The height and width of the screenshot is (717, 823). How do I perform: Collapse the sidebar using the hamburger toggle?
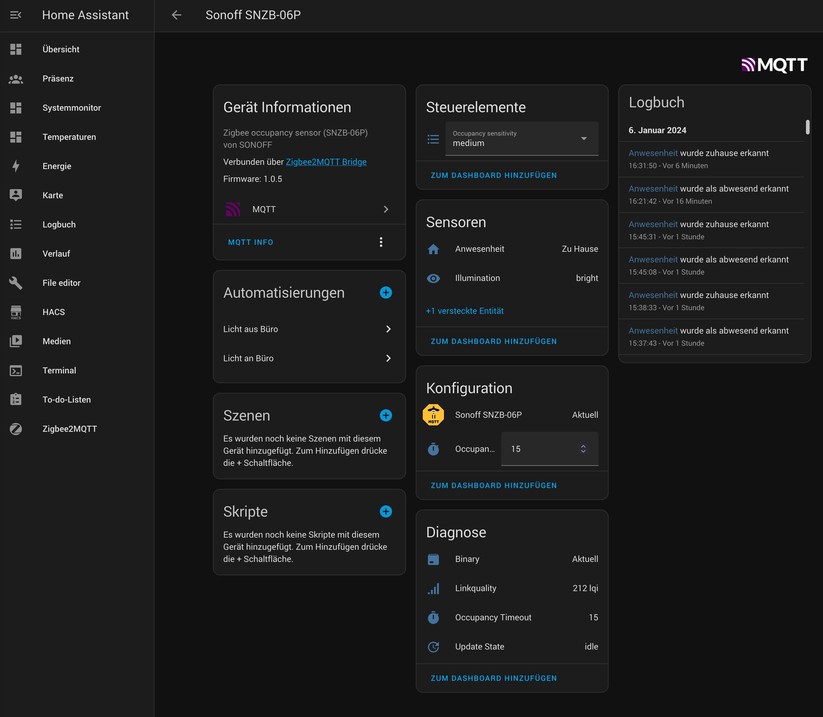[x=14, y=14]
